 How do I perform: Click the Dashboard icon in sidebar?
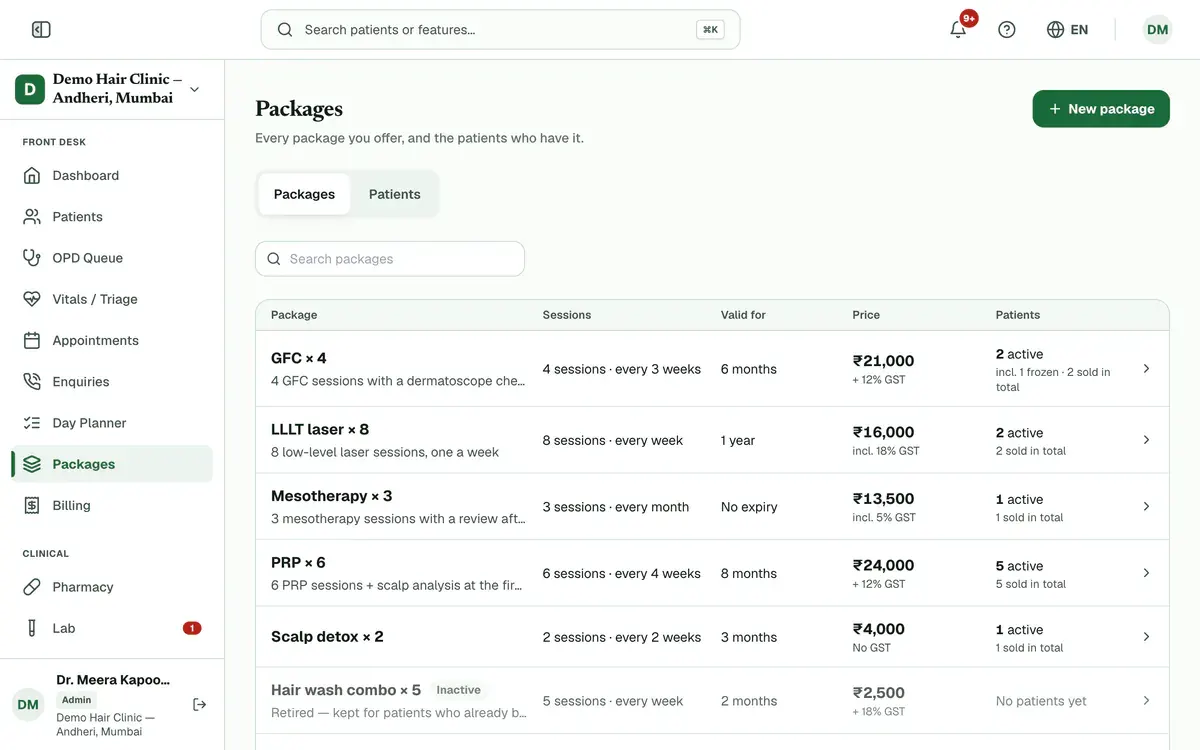(32, 176)
